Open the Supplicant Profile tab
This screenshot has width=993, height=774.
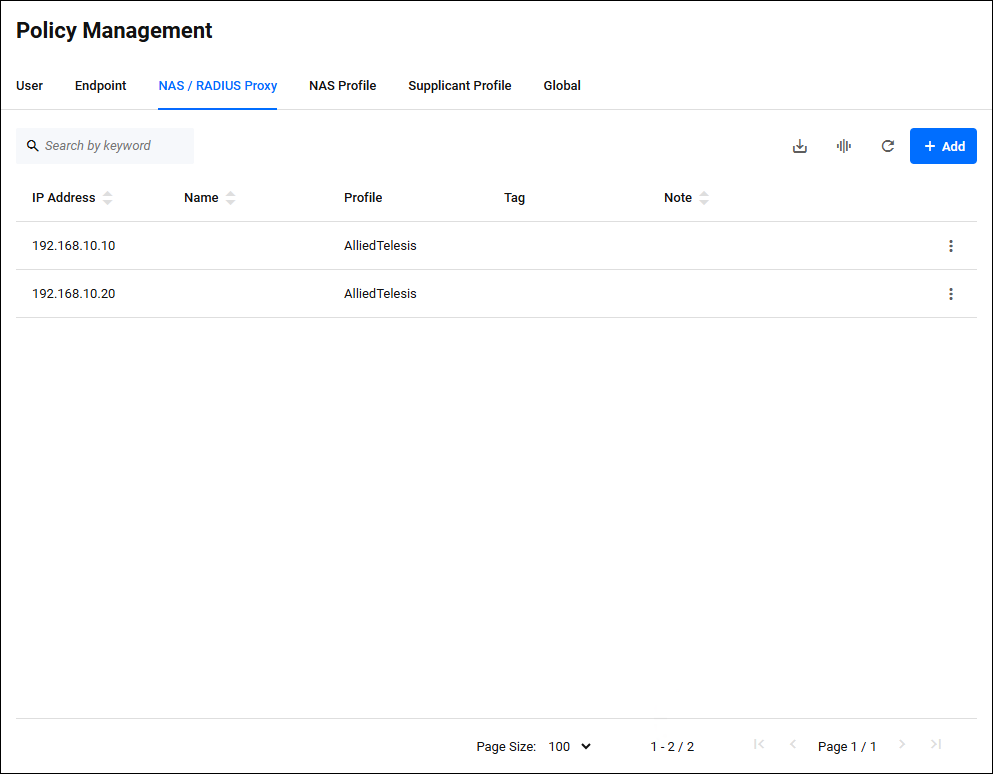[459, 86]
